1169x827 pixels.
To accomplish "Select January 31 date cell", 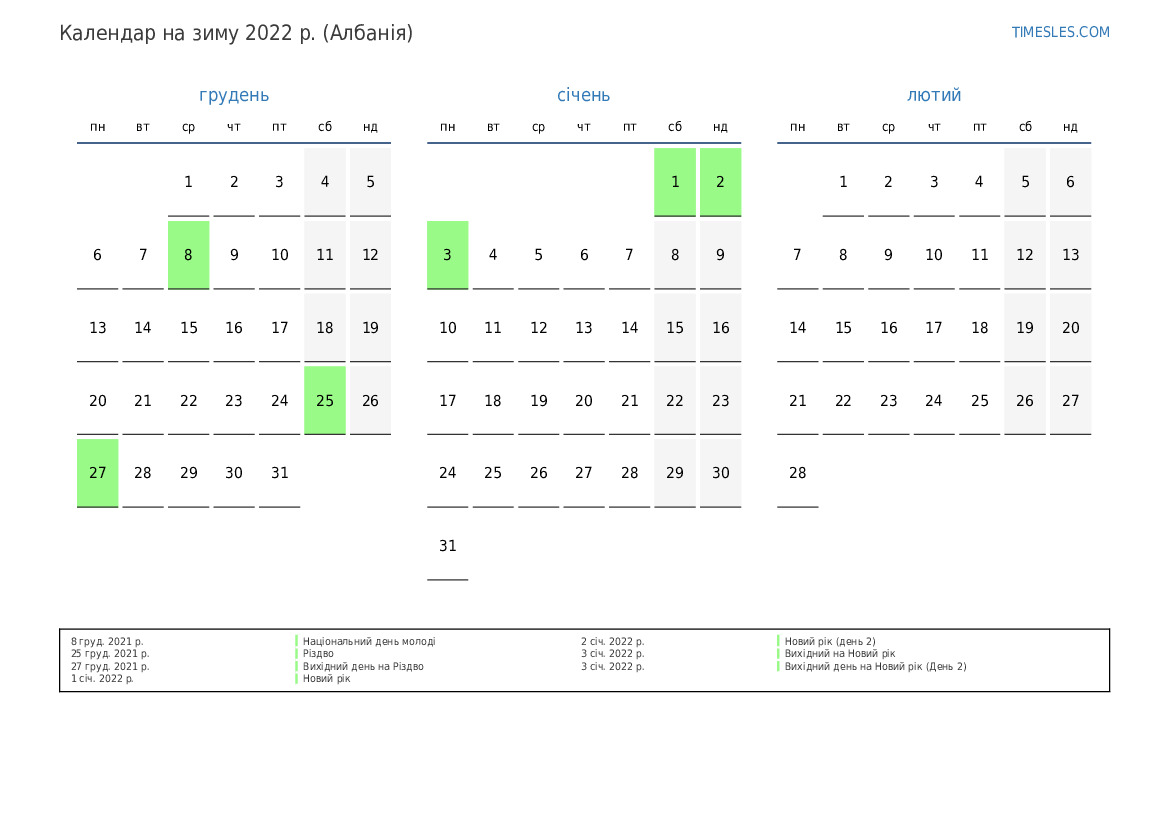I will (x=447, y=546).
